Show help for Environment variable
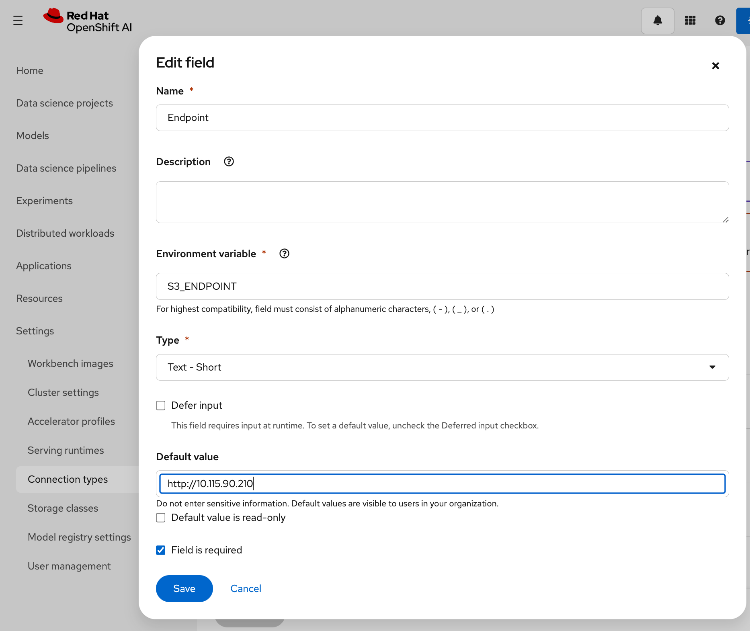 [284, 254]
